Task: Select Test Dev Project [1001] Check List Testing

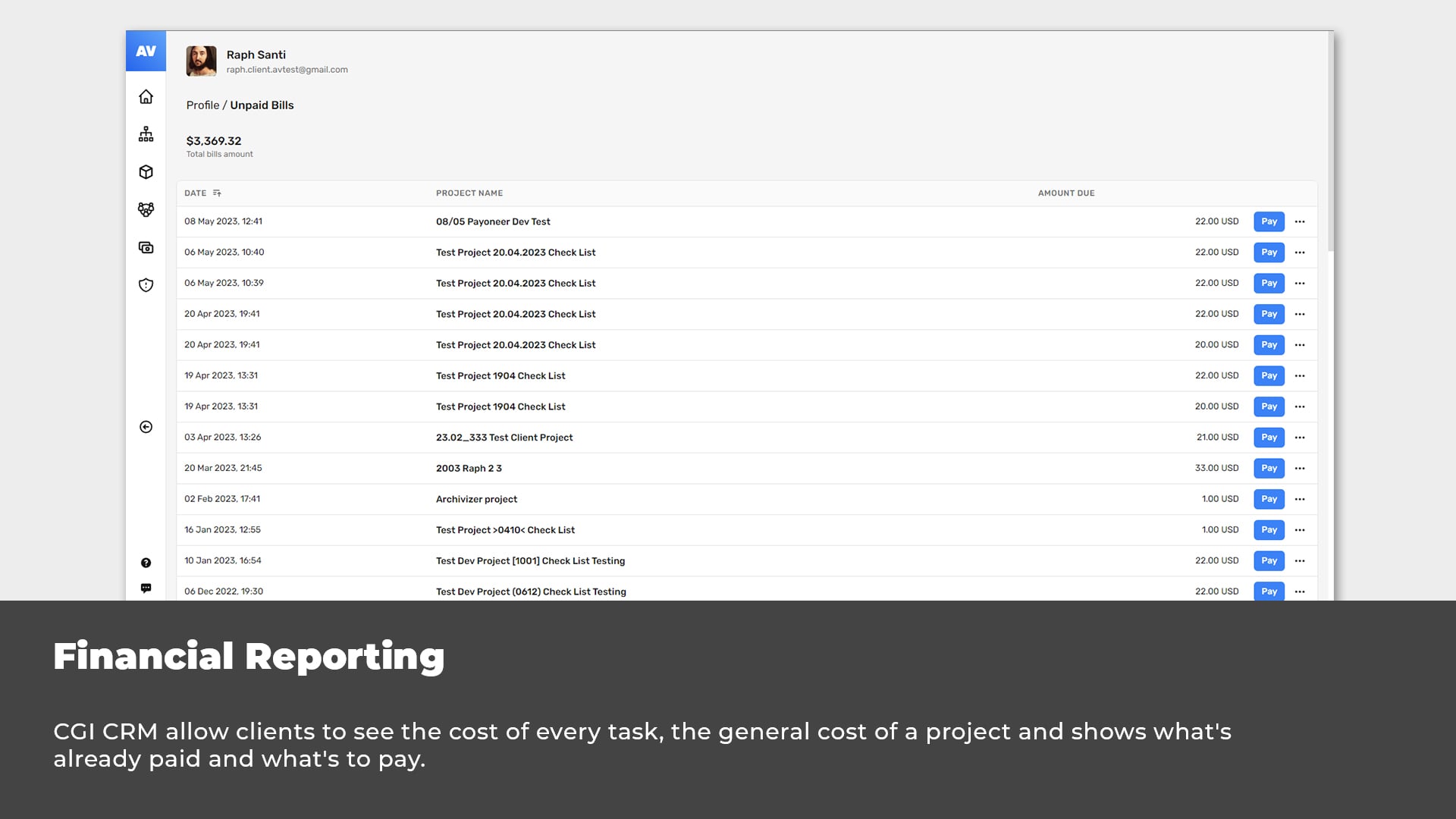Action: pyautogui.click(x=530, y=560)
